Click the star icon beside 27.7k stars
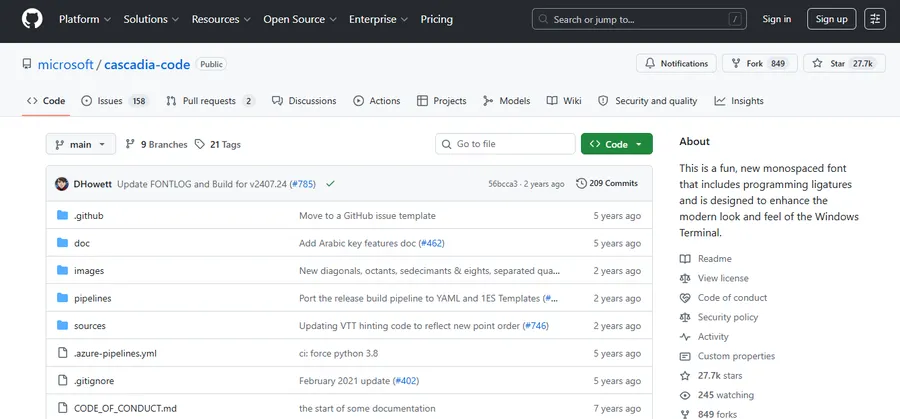900x419 pixels. click(x=685, y=376)
